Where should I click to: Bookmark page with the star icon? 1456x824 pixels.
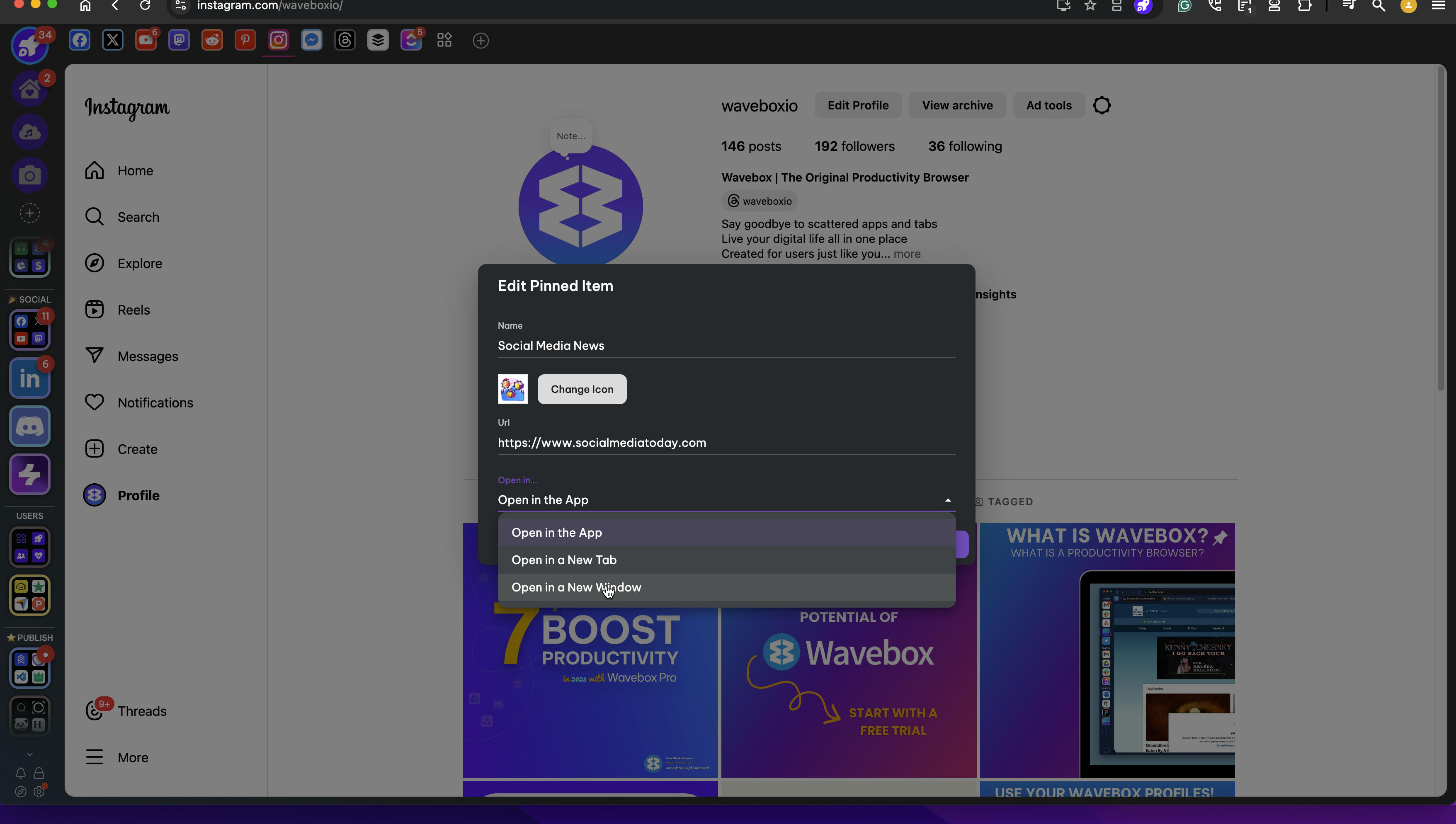[1090, 6]
